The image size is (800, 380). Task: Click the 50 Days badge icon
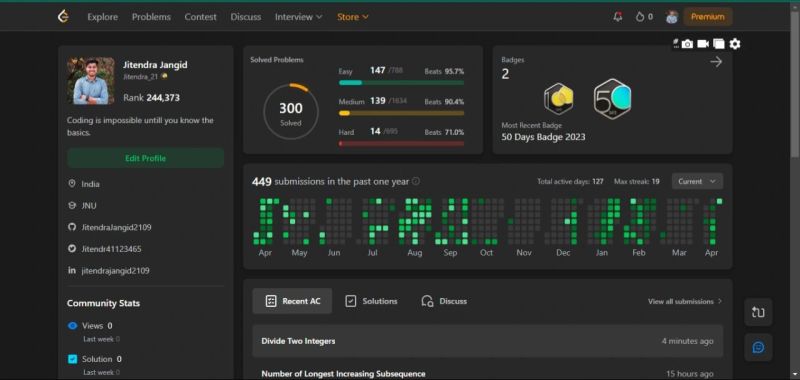[612, 98]
